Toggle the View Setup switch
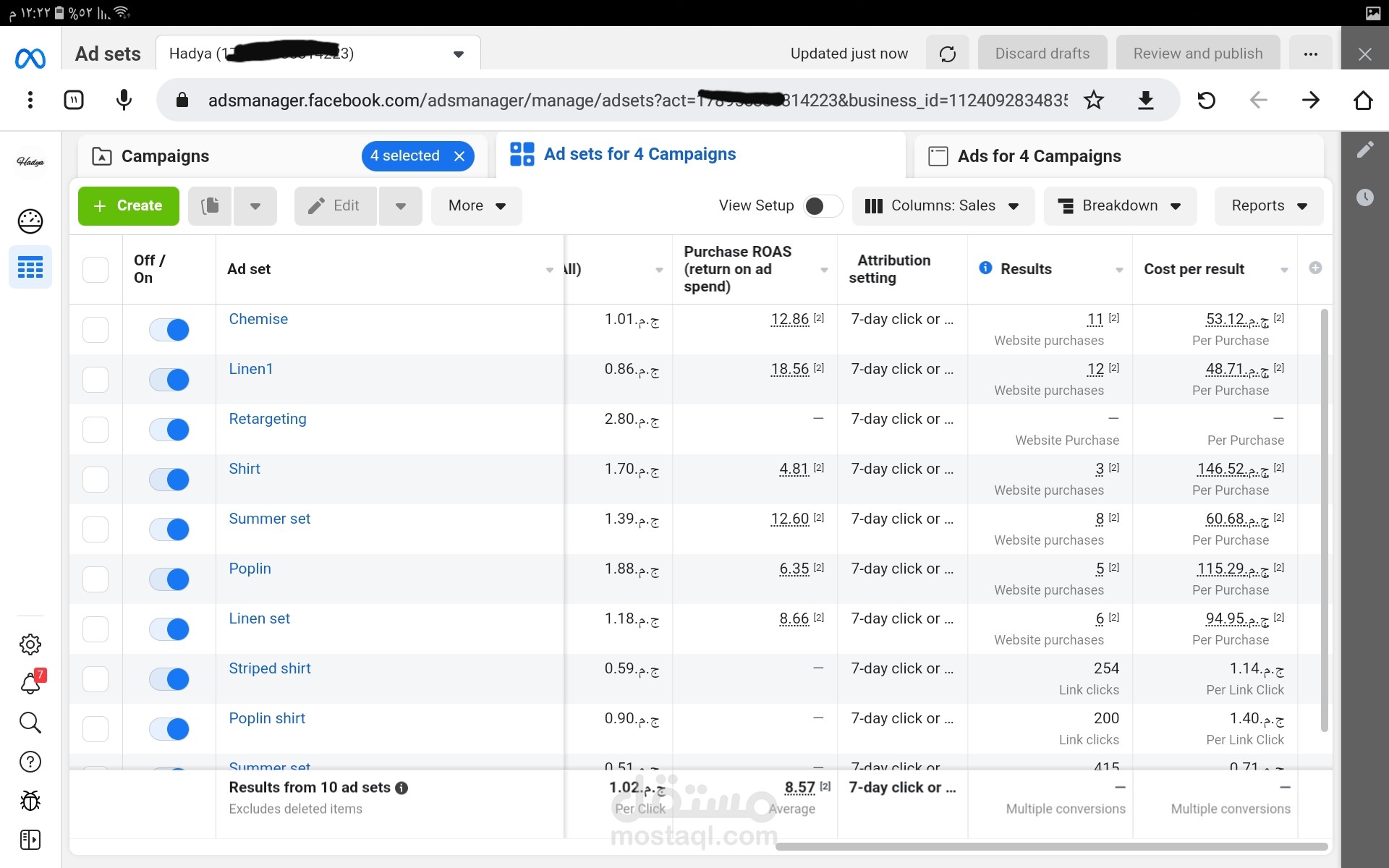This screenshot has width=1389, height=868. tap(823, 206)
